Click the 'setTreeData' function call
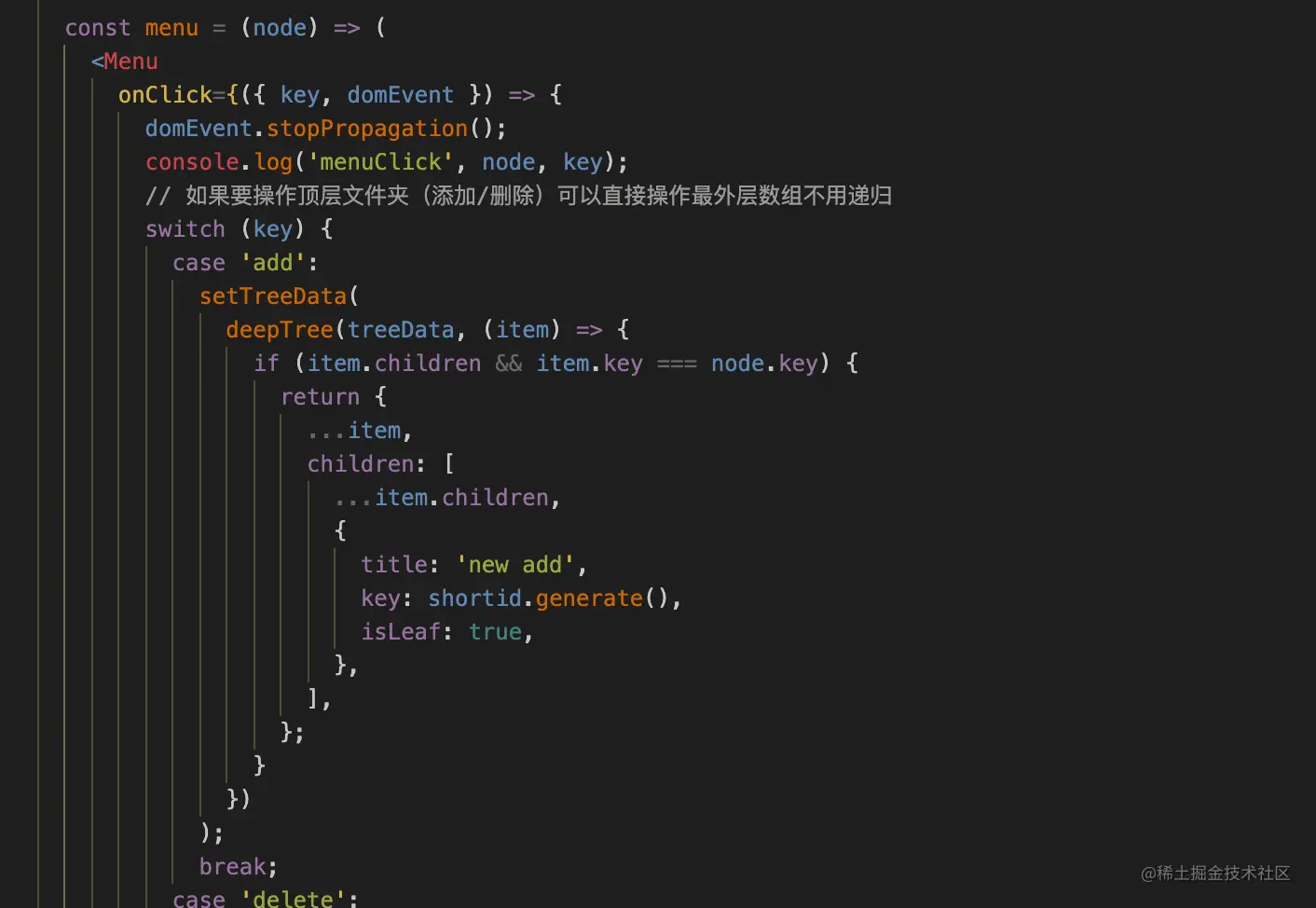 point(273,296)
